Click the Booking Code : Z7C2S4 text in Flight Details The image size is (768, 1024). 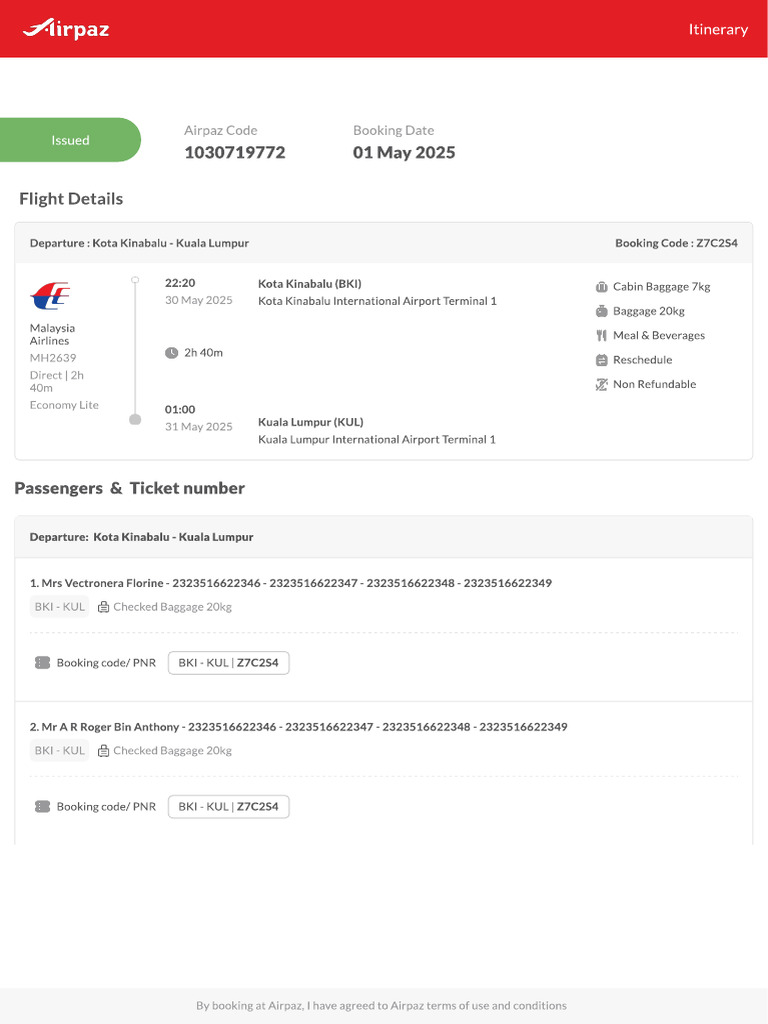676,243
